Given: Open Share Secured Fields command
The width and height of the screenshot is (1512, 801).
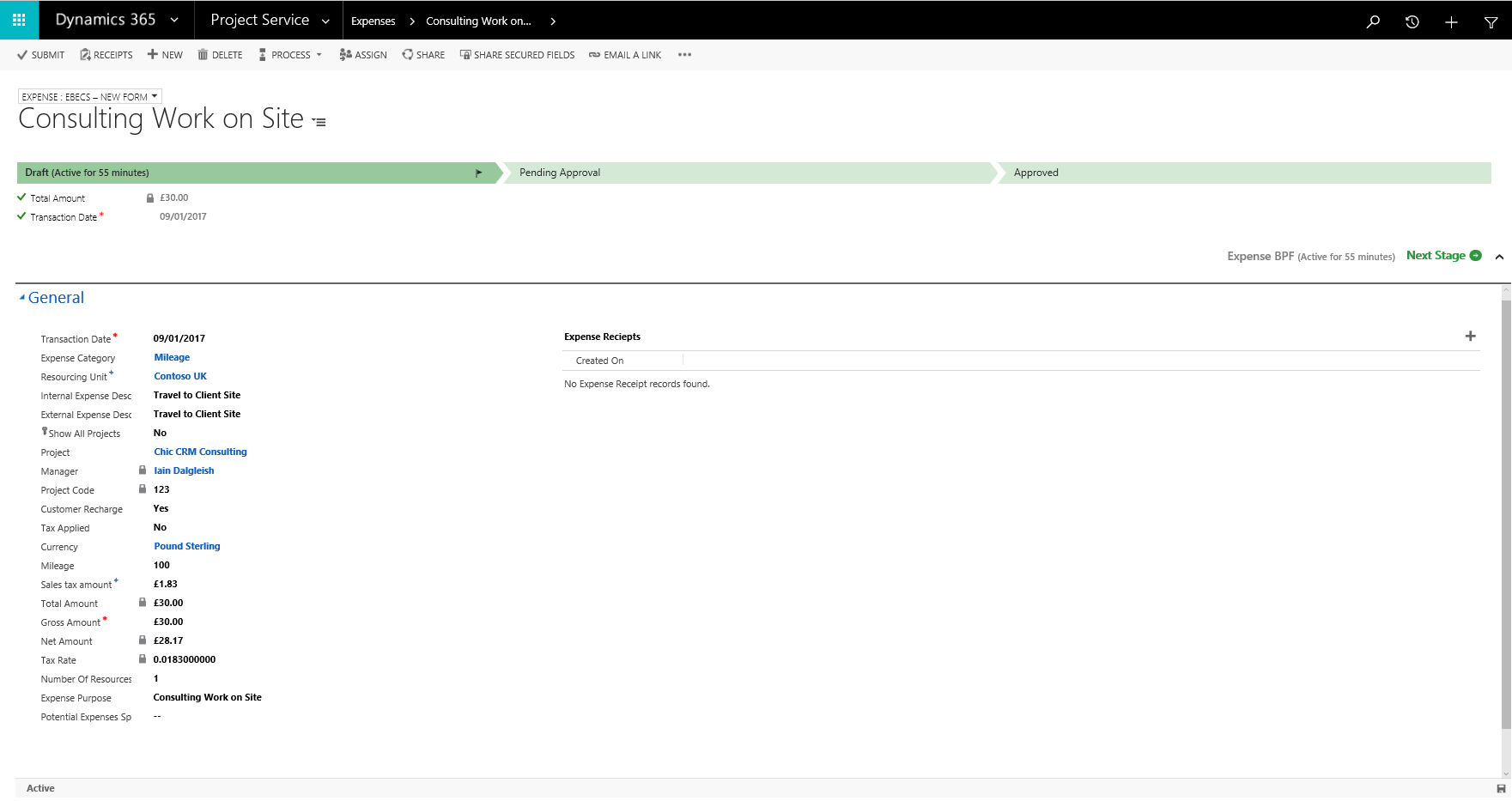Looking at the screenshot, I should coord(518,55).
